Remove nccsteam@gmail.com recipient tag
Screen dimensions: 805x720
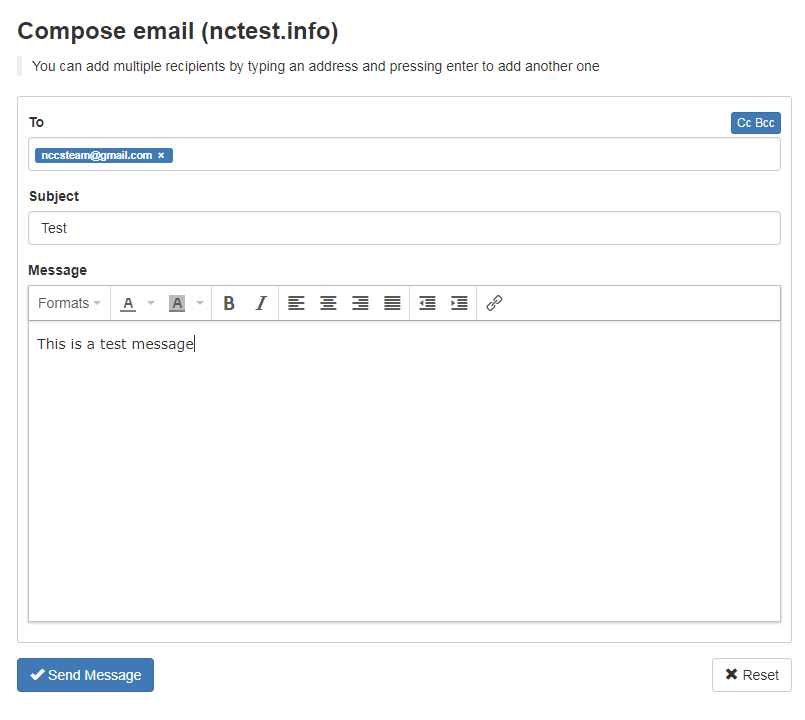click(161, 155)
